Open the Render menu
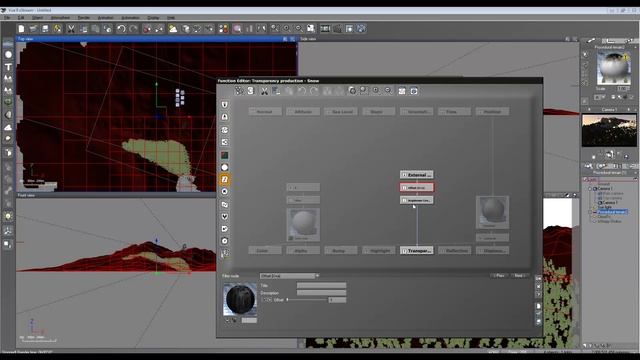Screen dimensions: 640x360 (84, 18)
